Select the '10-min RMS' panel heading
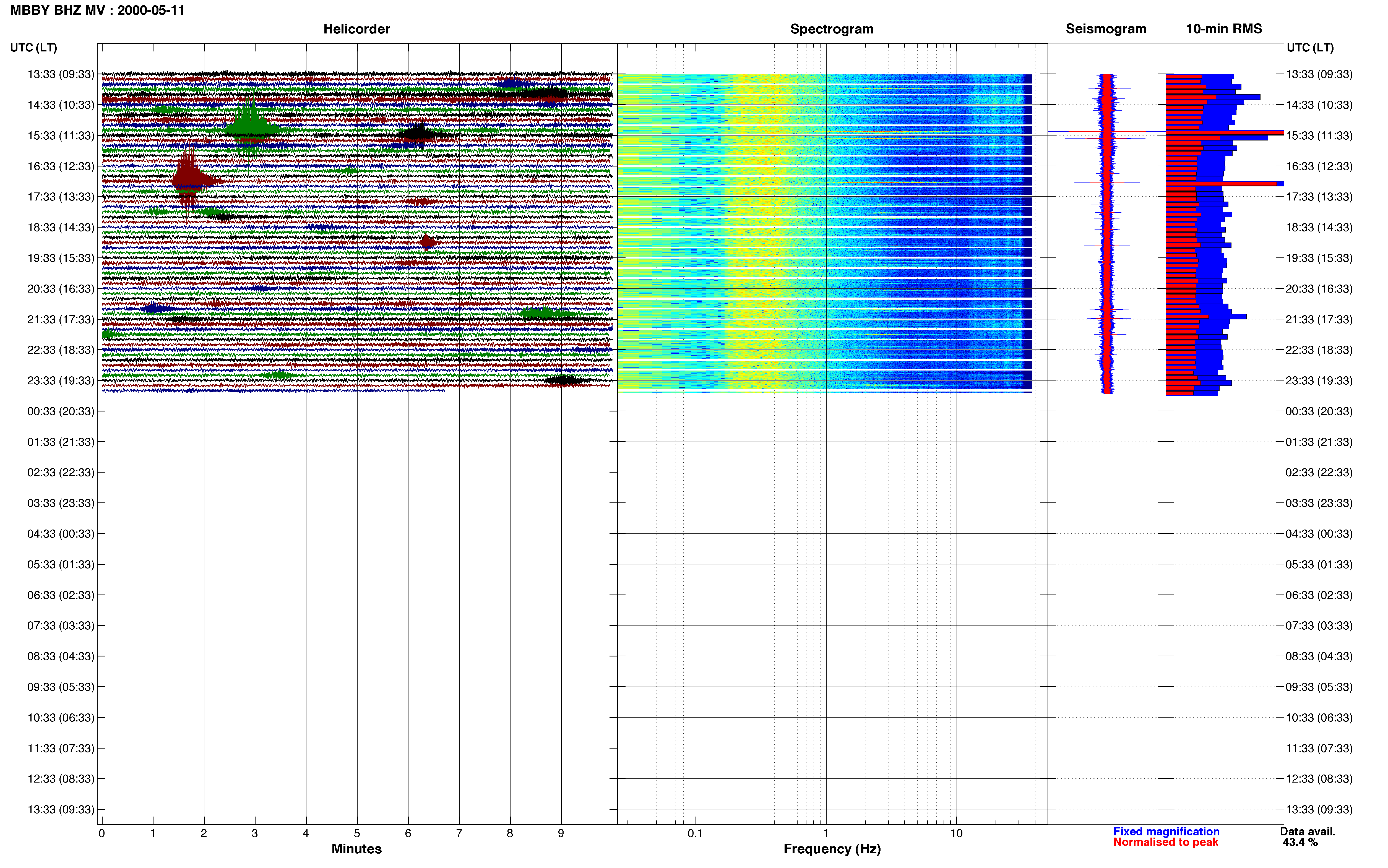 click(x=1224, y=29)
